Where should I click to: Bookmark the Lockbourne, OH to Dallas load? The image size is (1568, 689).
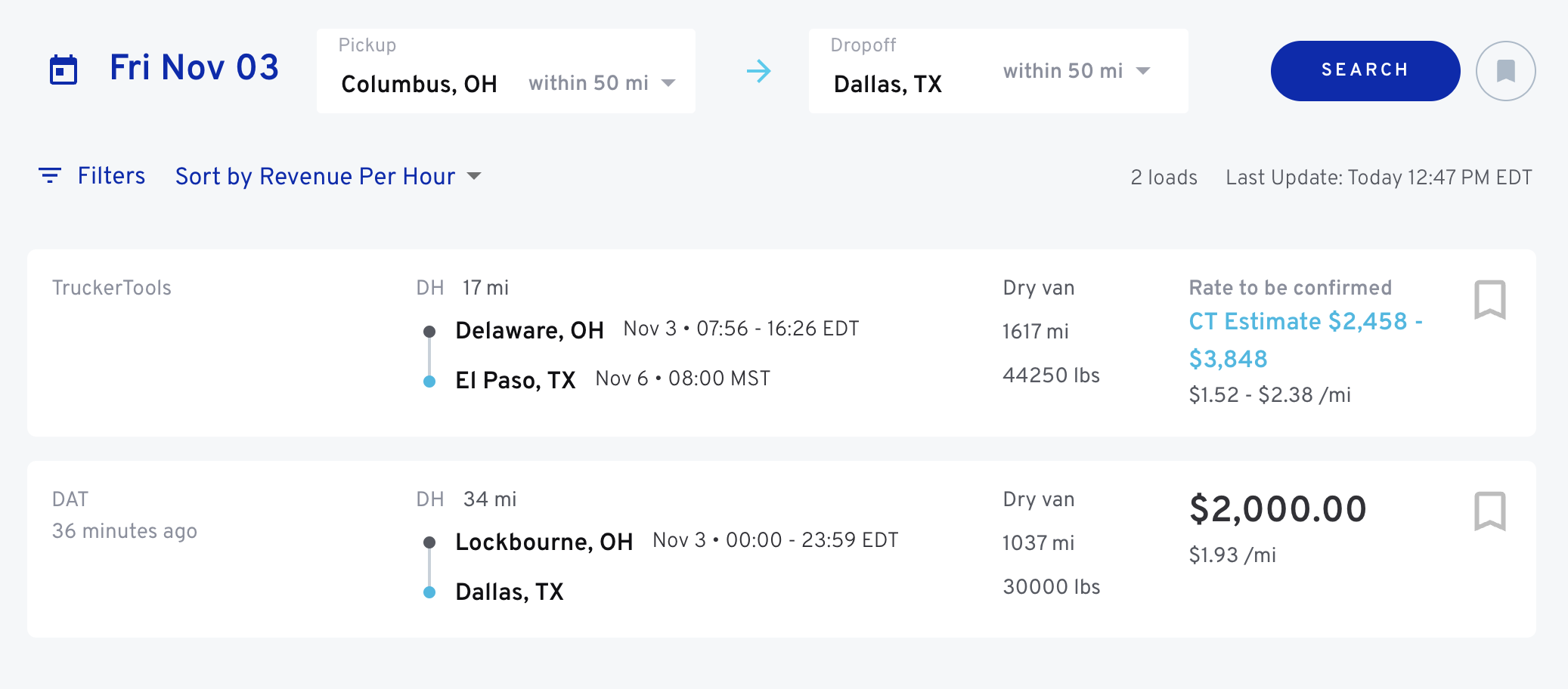[x=1489, y=511]
